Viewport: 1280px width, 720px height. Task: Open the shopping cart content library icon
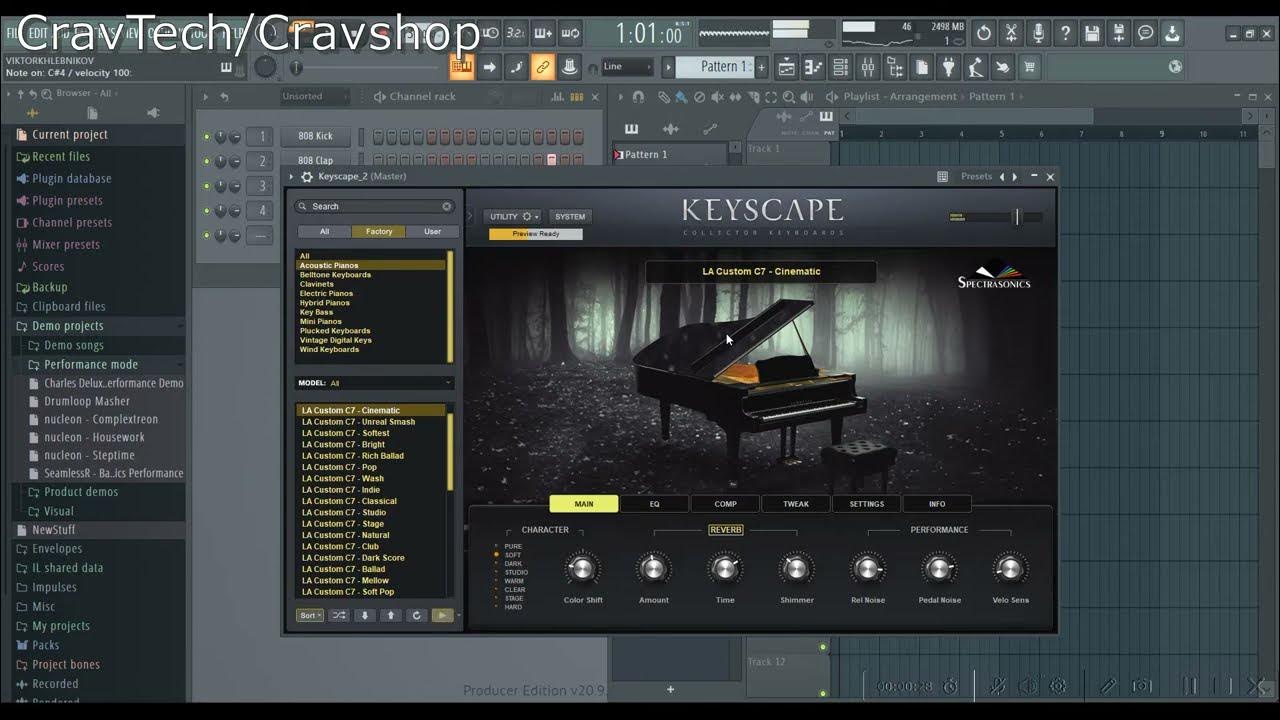coord(1030,67)
